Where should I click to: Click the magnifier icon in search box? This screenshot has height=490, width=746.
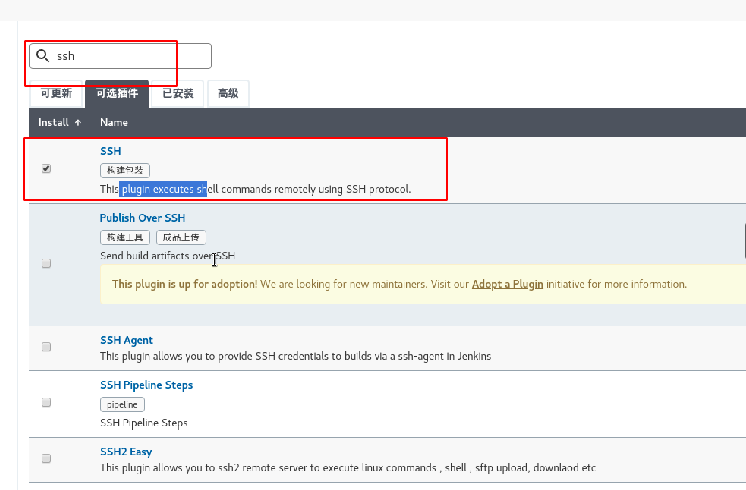(x=42, y=56)
